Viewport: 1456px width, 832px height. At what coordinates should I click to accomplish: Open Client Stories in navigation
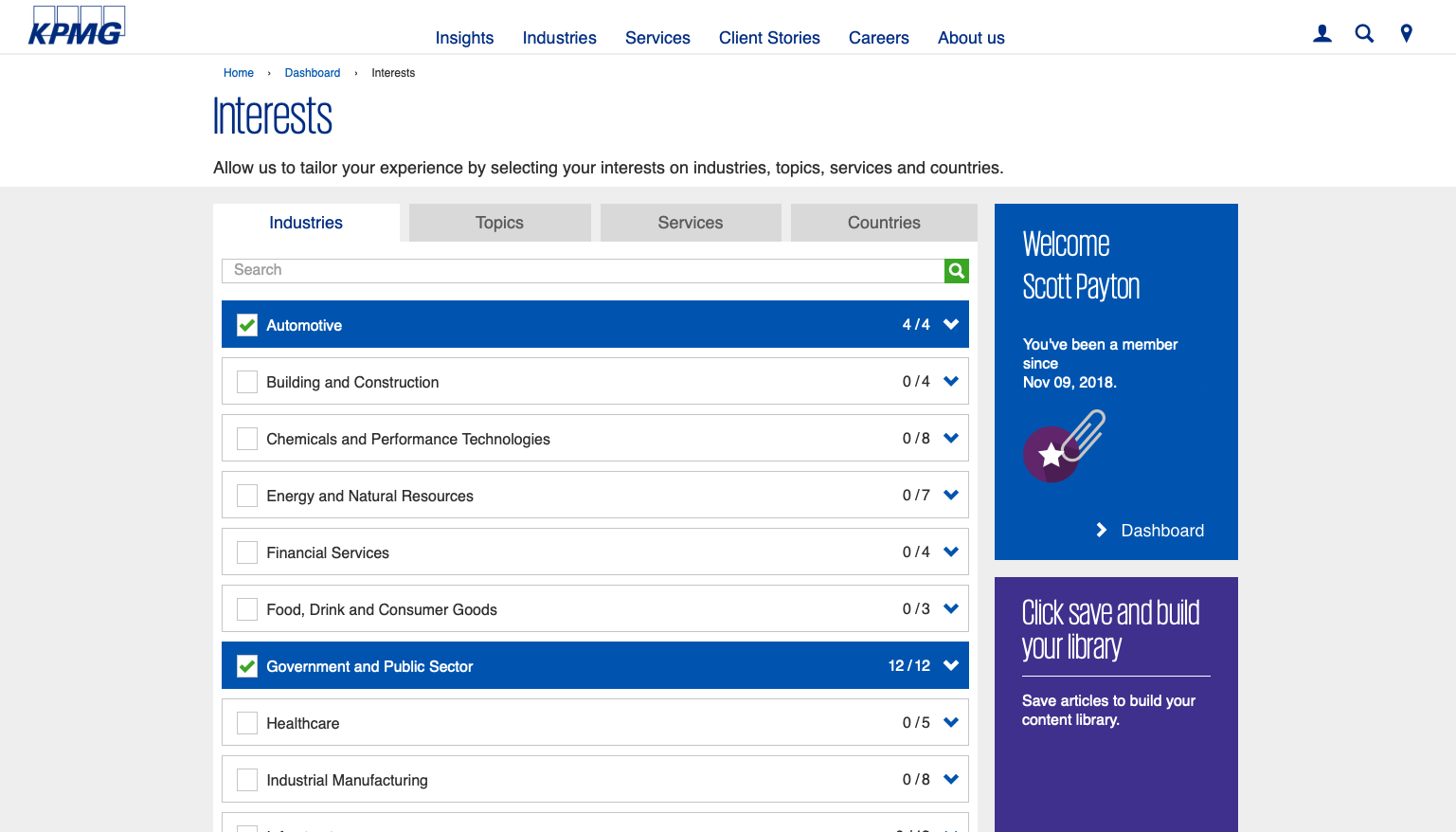pyautogui.click(x=769, y=38)
